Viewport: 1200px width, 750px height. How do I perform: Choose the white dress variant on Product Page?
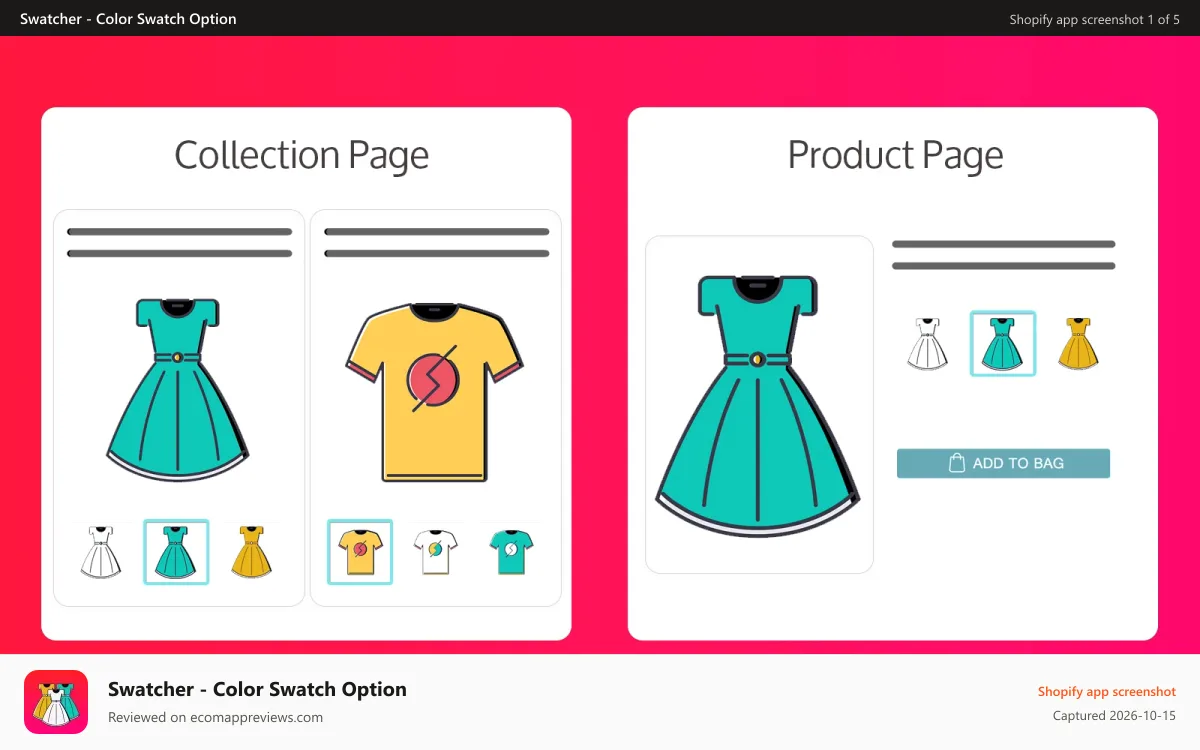click(x=927, y=344)
